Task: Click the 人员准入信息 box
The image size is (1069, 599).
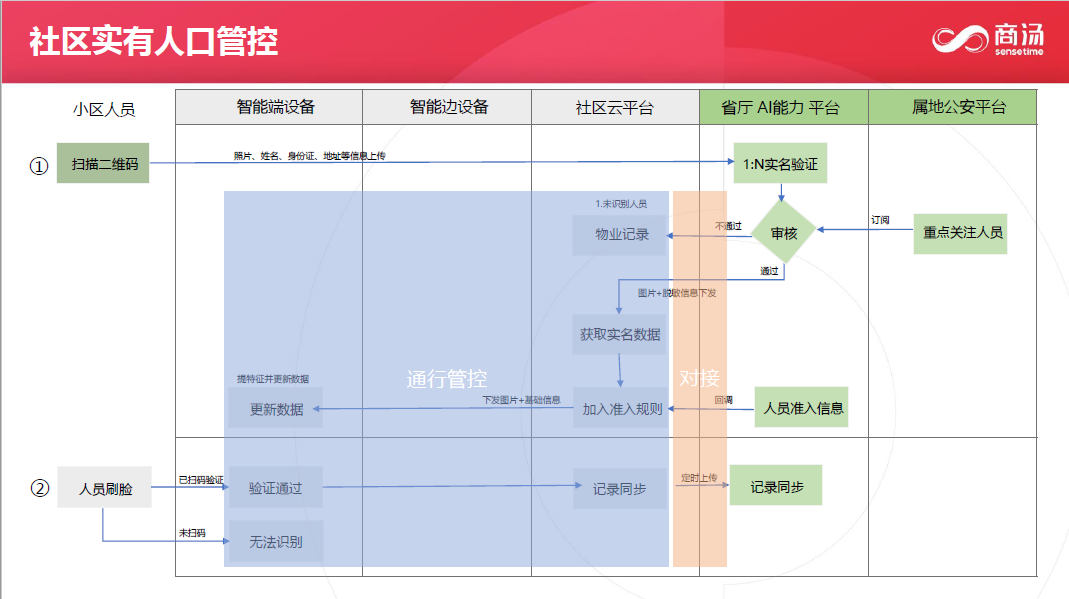Action: (x=801, y=408)
